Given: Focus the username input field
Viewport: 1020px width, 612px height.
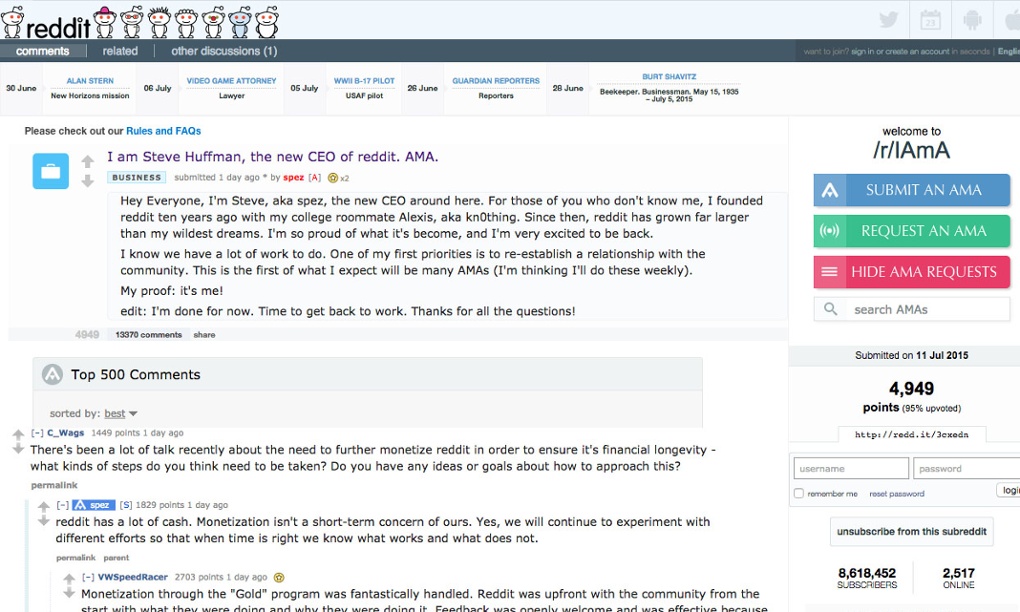Looking at the screenshot, I should (851, 468).
